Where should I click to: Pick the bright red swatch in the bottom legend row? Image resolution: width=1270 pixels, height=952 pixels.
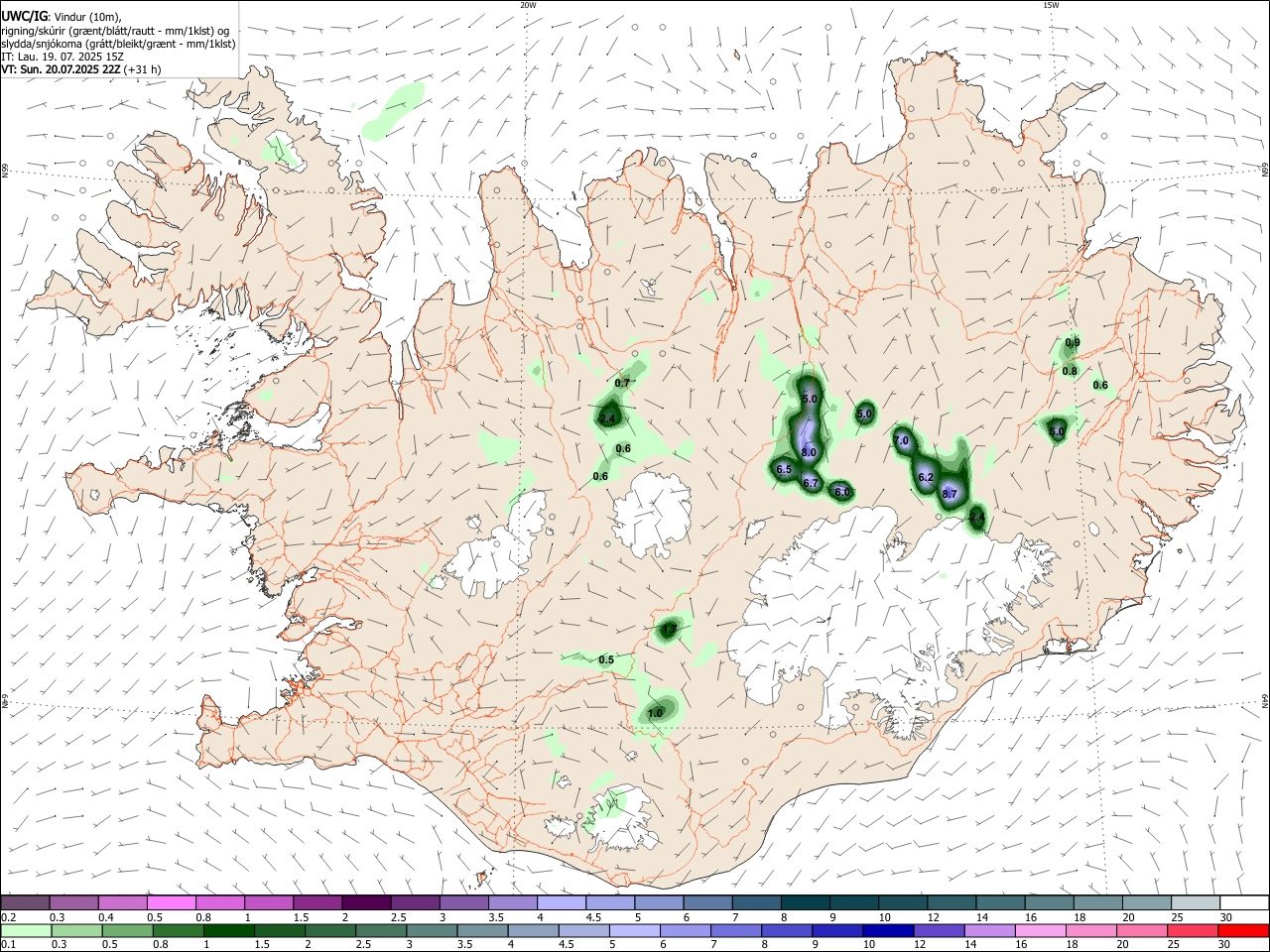pos(1243,931)
